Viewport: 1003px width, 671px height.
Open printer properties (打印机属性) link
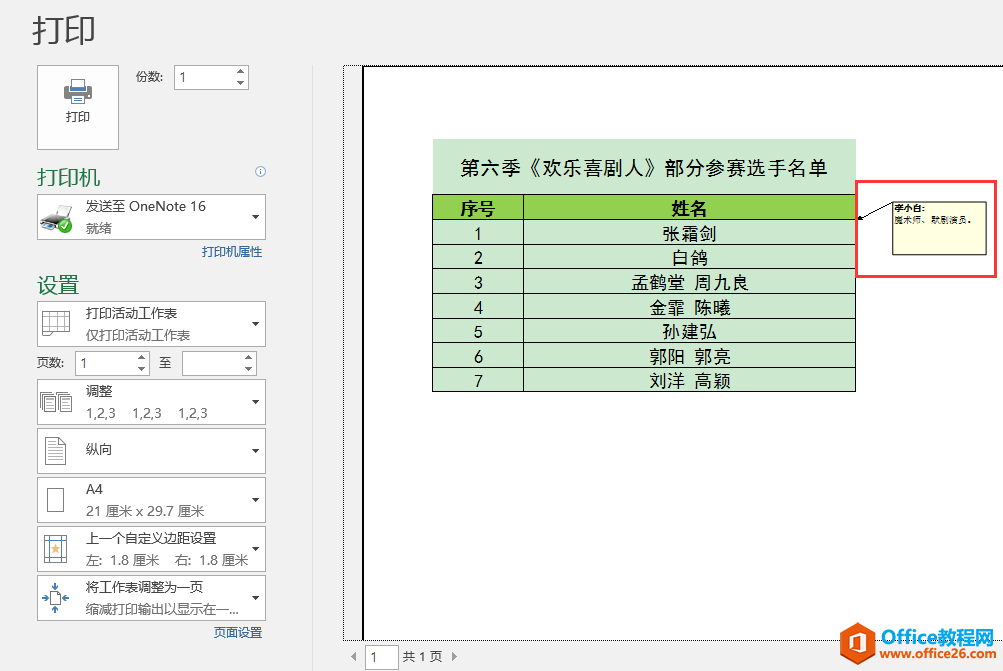(231, 252)
